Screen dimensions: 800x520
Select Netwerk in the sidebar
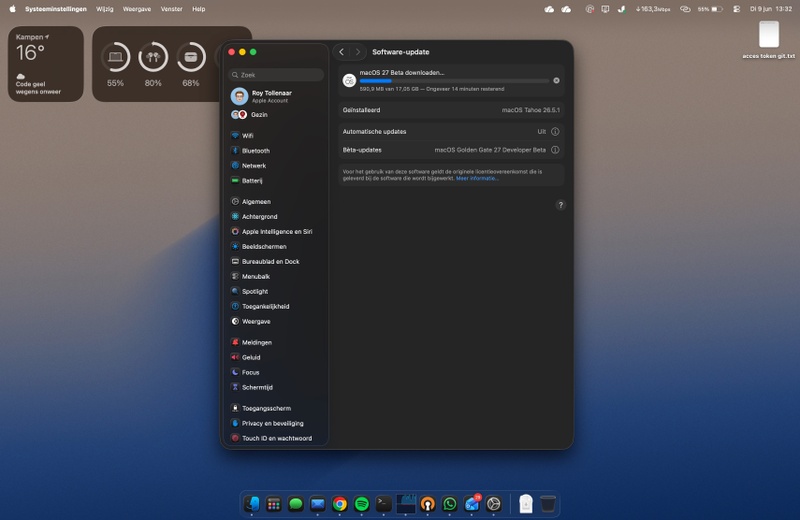(x=276, y=165)
